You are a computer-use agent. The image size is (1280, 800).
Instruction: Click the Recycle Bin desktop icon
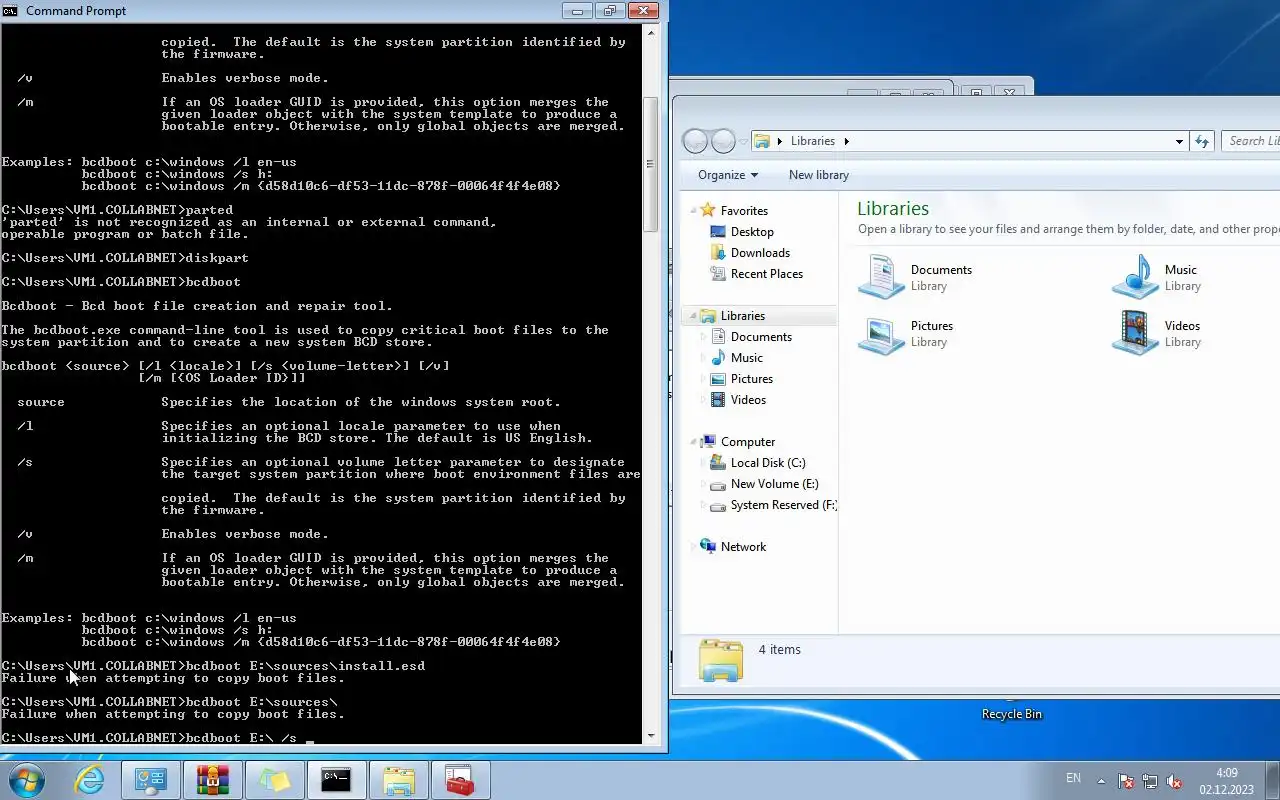point(1011,714)
